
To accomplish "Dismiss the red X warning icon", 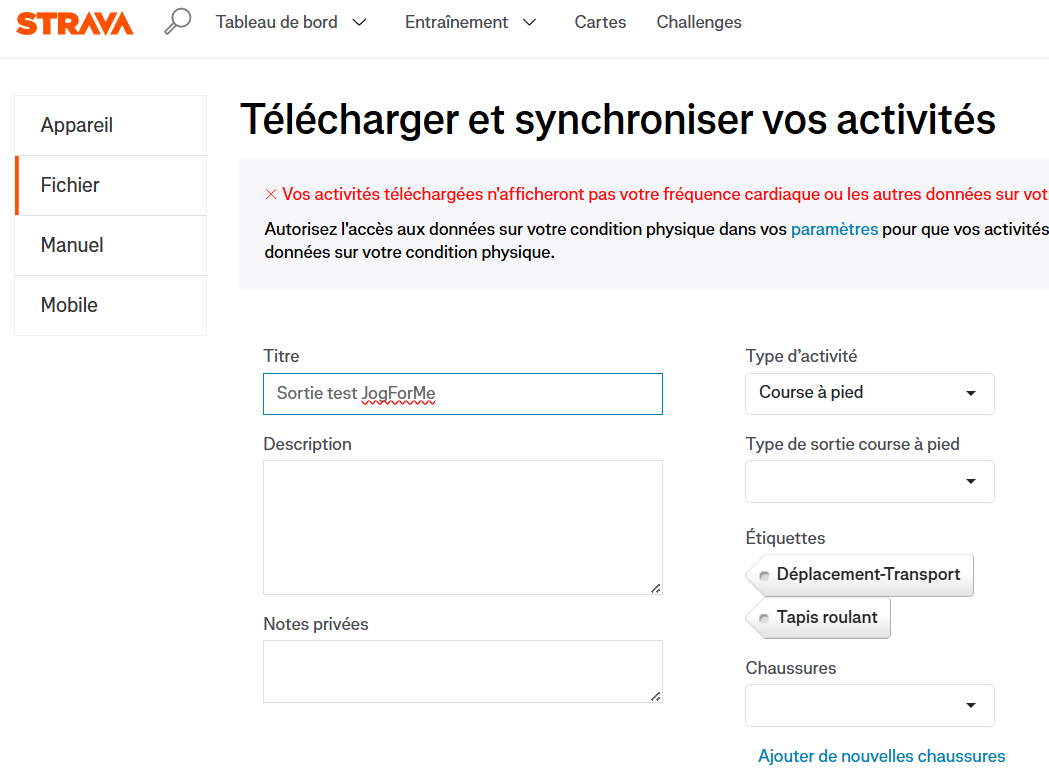I will [x=271, y=195].
